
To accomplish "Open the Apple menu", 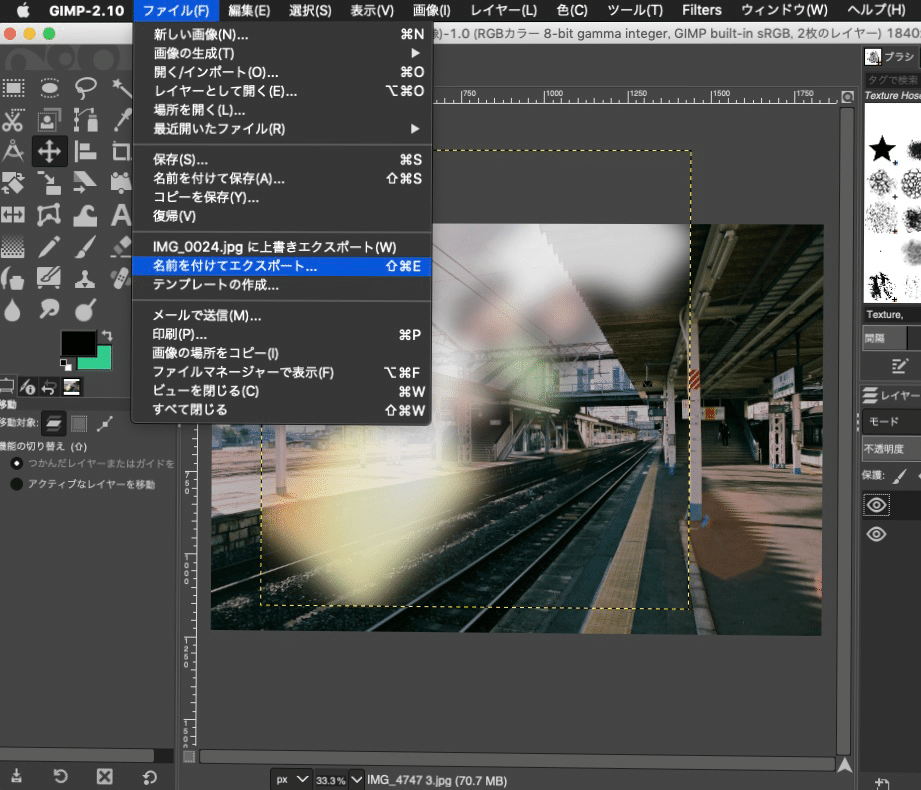I will tap(22, 11).
